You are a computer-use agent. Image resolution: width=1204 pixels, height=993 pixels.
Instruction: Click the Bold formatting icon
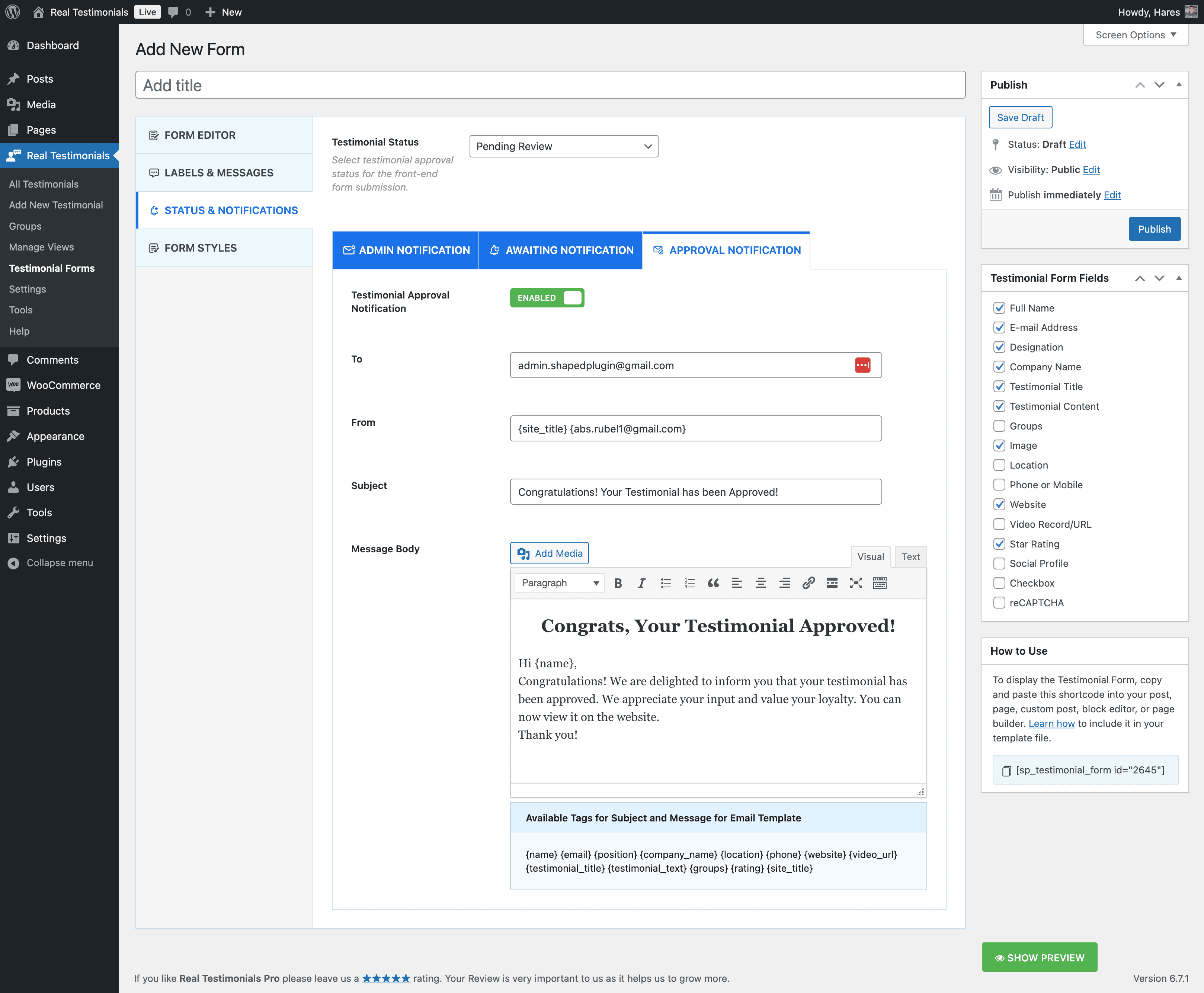click(x=617, y=583)
